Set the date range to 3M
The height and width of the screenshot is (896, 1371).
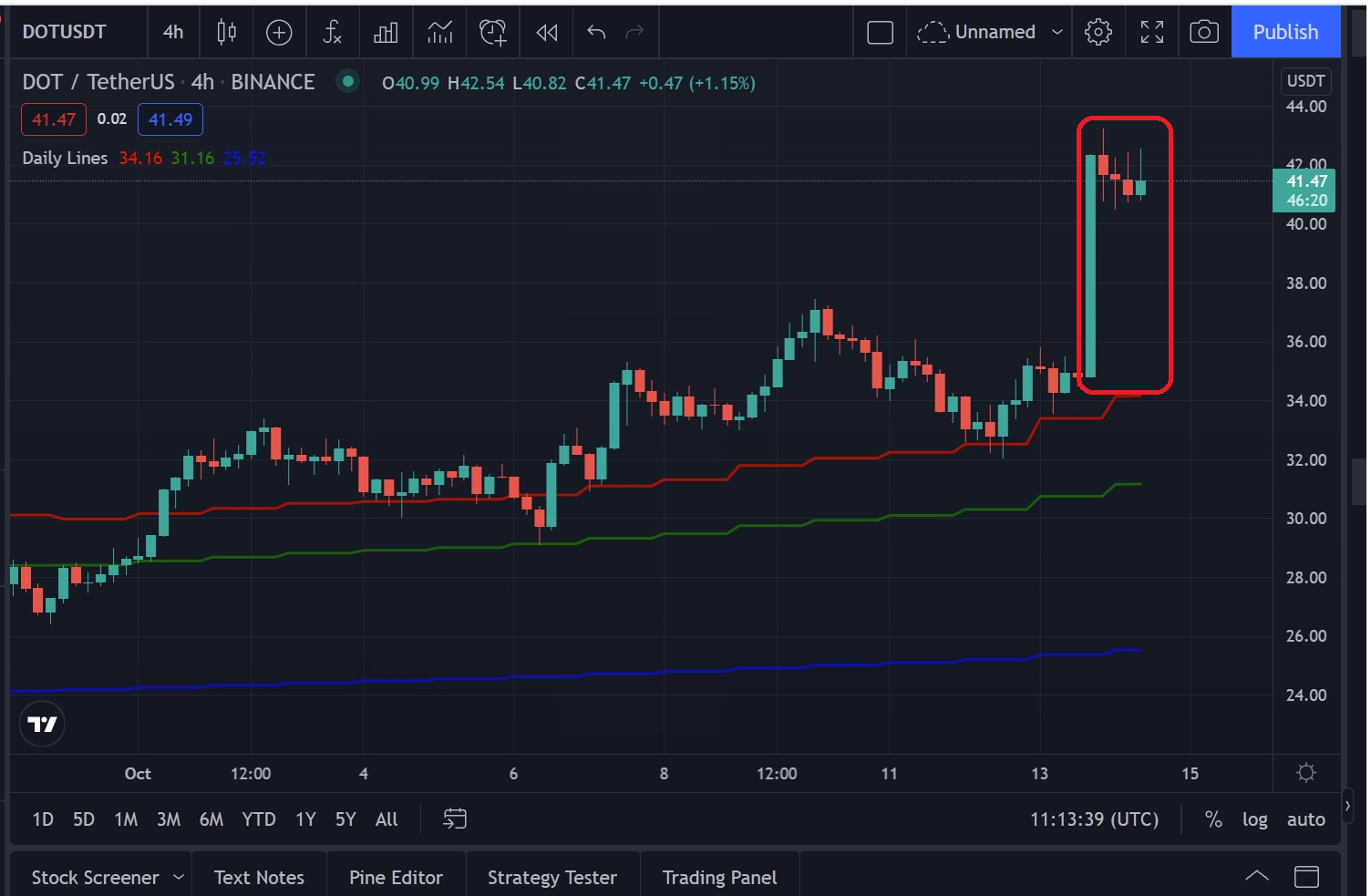pyautogui.click(x=169, y=819)
